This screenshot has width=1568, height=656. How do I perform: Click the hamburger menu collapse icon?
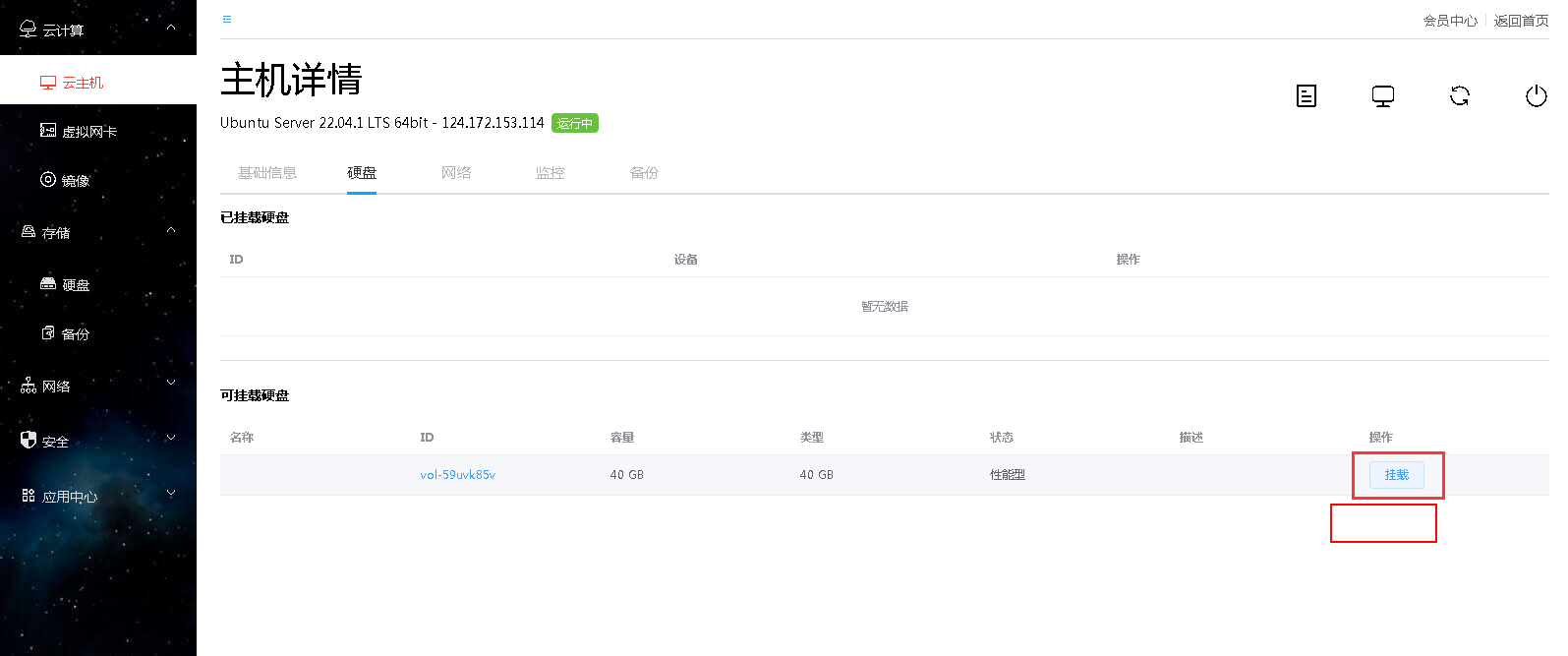tap(227, 20)
